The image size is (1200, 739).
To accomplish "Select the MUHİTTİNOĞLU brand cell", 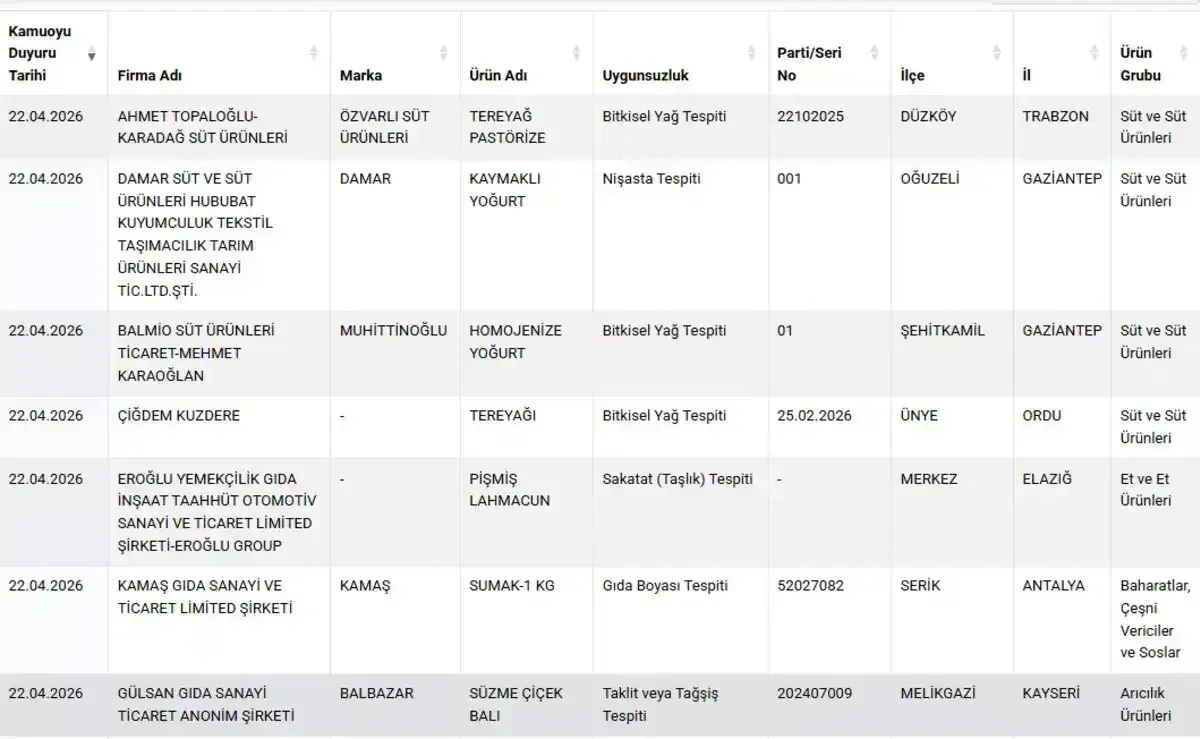I will tap(393, 331).
